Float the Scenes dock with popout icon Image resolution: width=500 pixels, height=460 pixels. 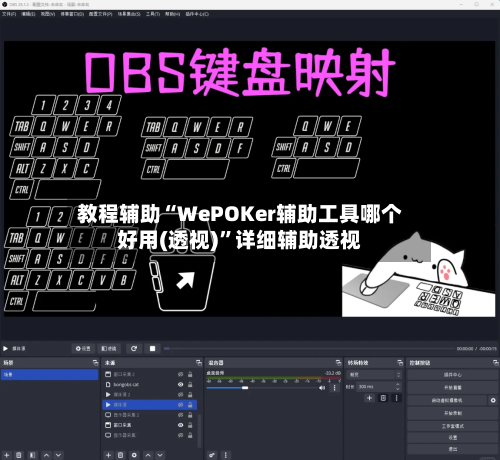tap(95, 362)
